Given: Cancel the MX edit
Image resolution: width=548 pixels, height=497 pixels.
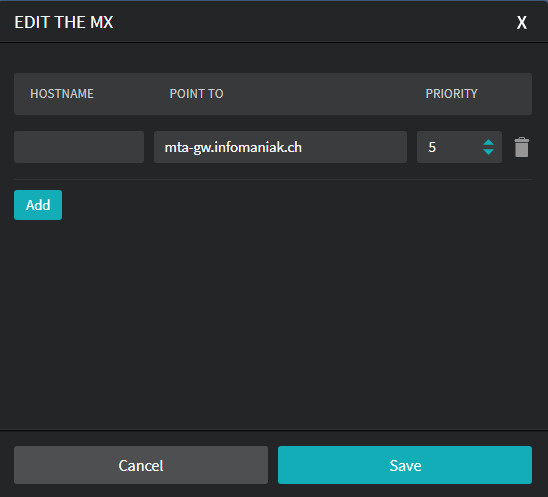Looking at the screenshot, I should tap(141, 465).
